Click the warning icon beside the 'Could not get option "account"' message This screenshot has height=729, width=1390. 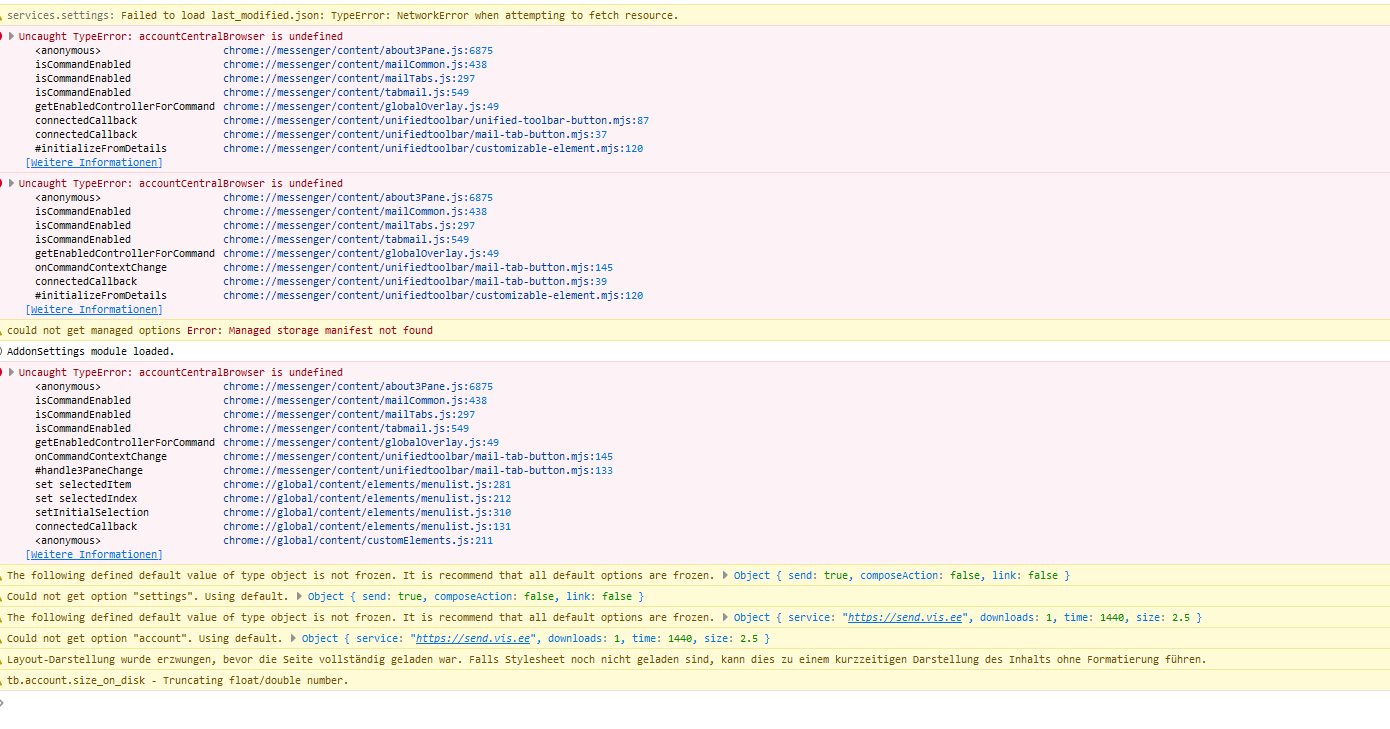(x=2, y=638)
